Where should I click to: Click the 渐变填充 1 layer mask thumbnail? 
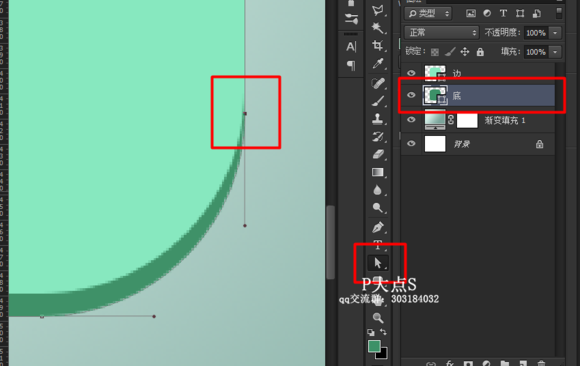coord(467,121)
